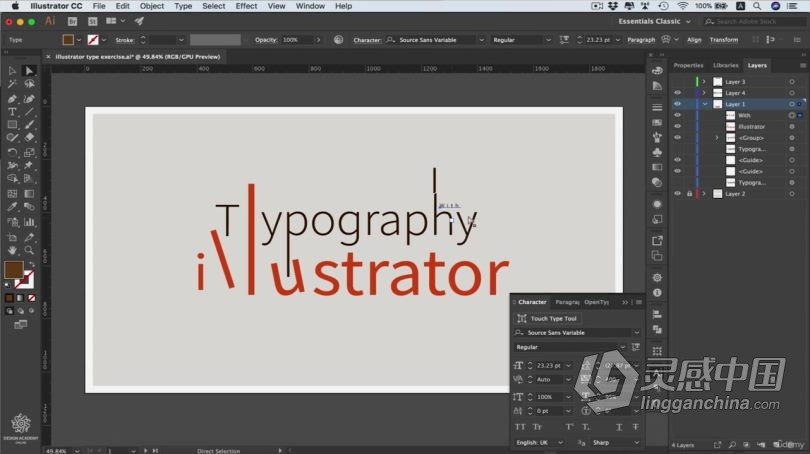Hide Layer 1 using its eye icon

(x=677, y=104)
